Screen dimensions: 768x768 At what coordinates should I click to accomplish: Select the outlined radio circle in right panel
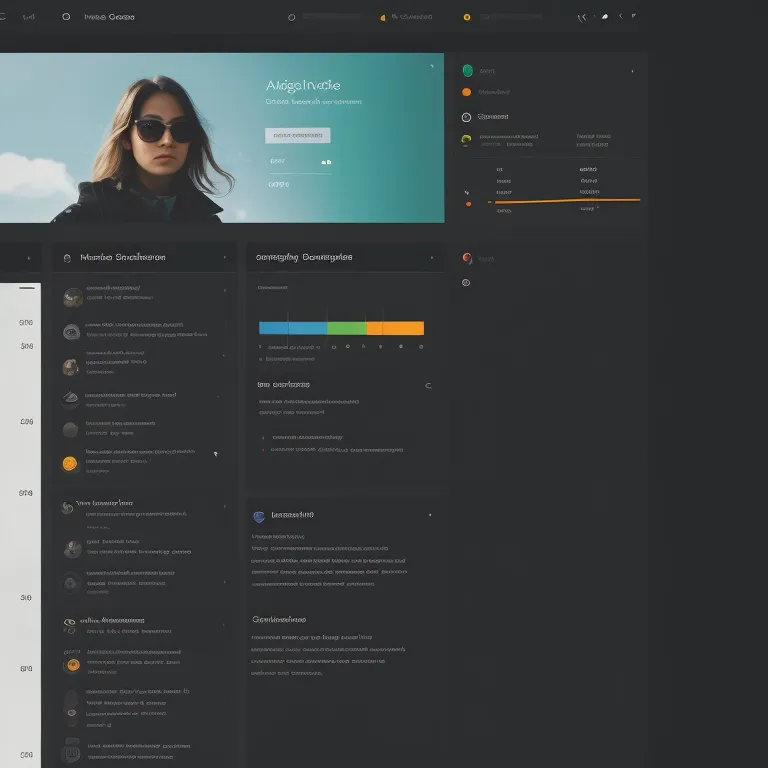(466, 283)
